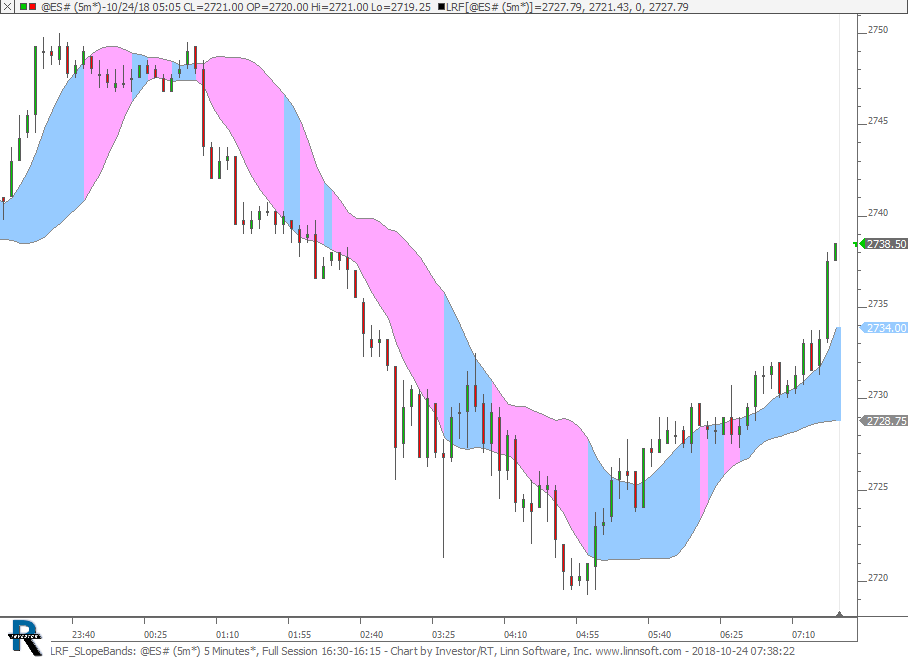Click the 2740 price scale label

(877, 213)
